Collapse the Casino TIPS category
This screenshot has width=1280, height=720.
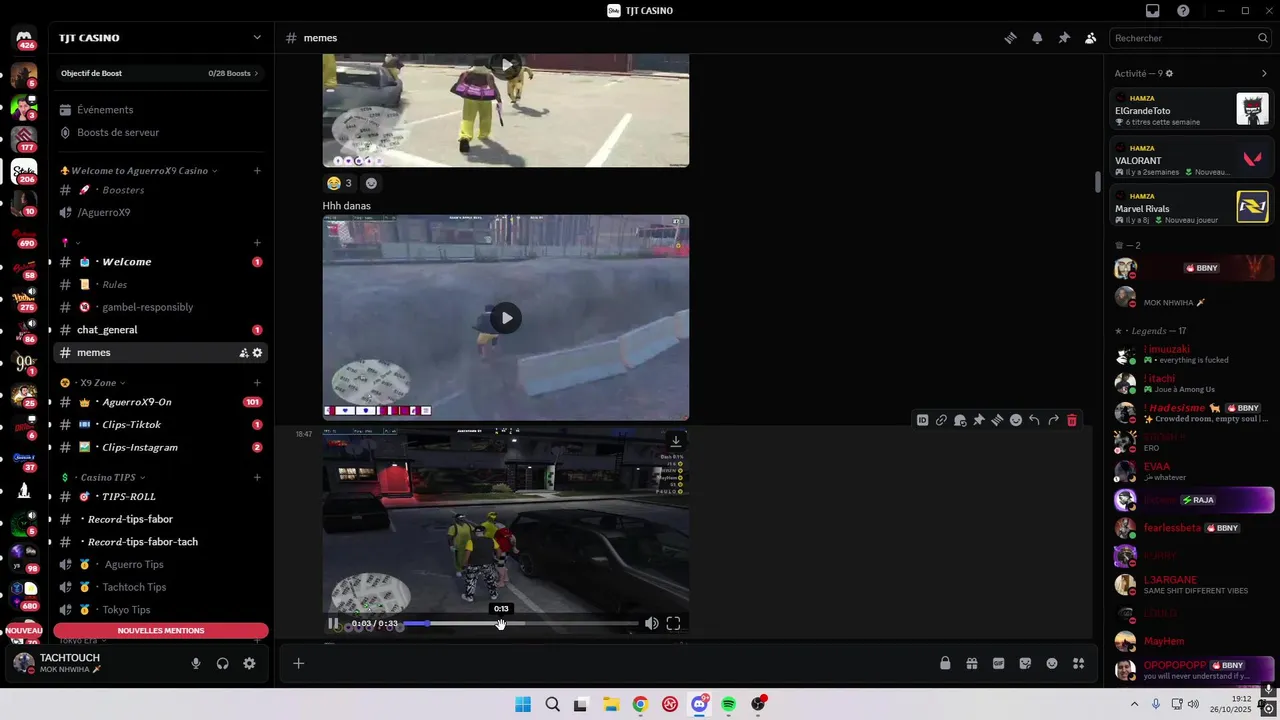click(x=104, y=478)
